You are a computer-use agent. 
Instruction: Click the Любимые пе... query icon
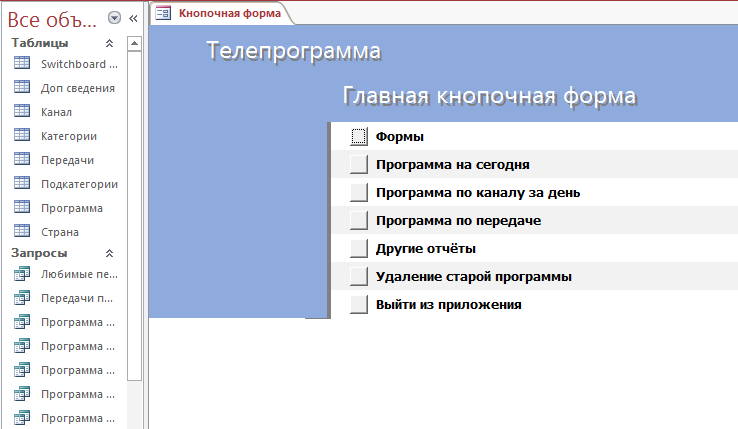[x=22, y=274]
